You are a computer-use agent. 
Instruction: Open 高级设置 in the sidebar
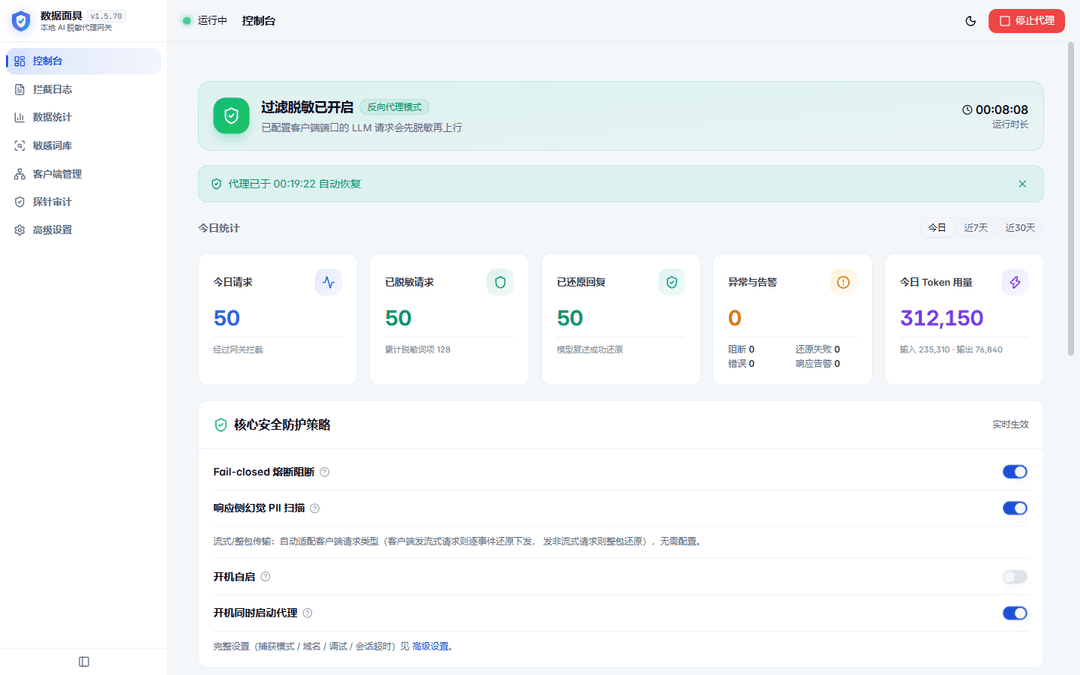84,230
